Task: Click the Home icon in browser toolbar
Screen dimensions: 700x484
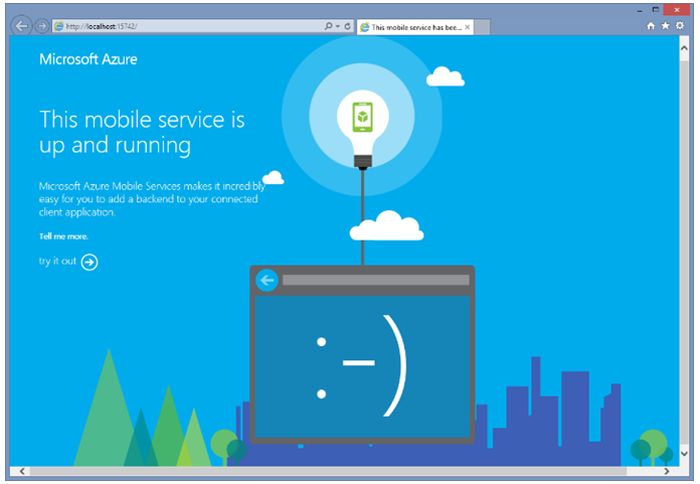Action: tap(651, 26)
